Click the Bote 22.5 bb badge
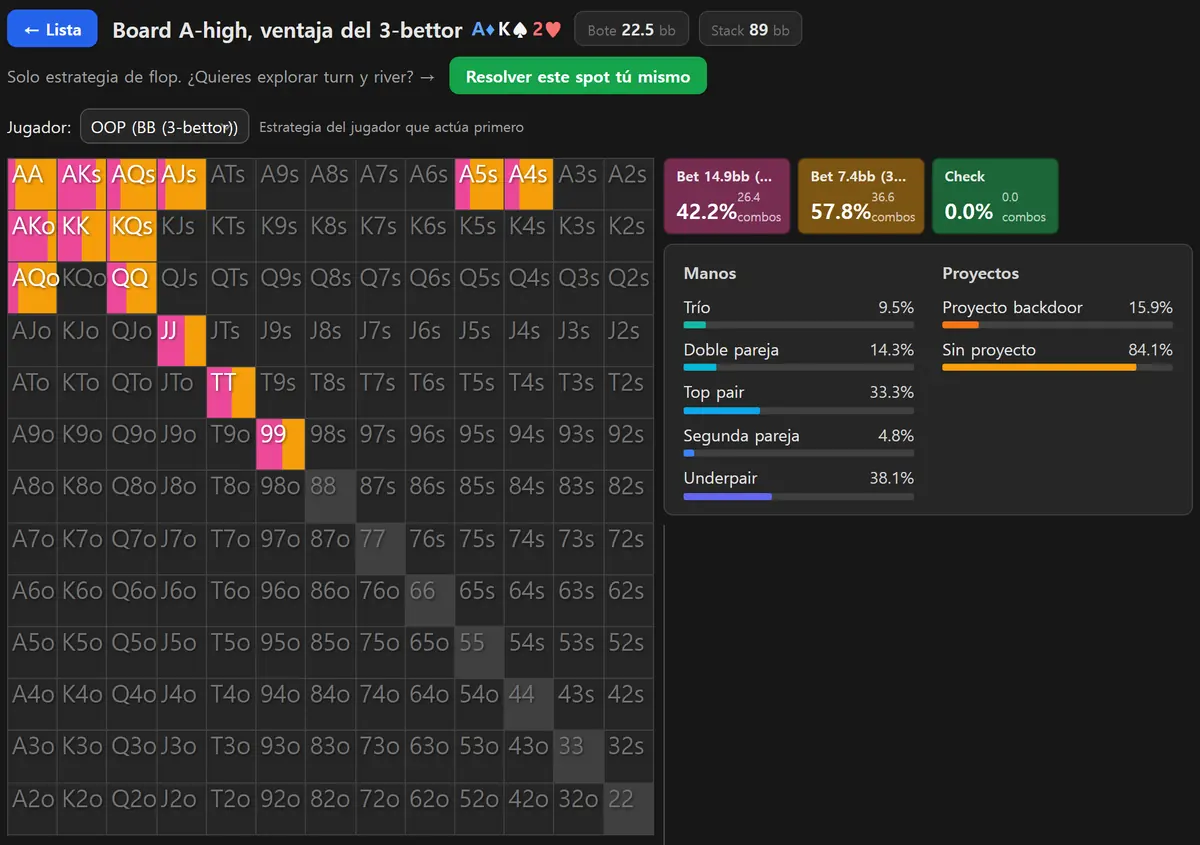 (x=632, y=30)
